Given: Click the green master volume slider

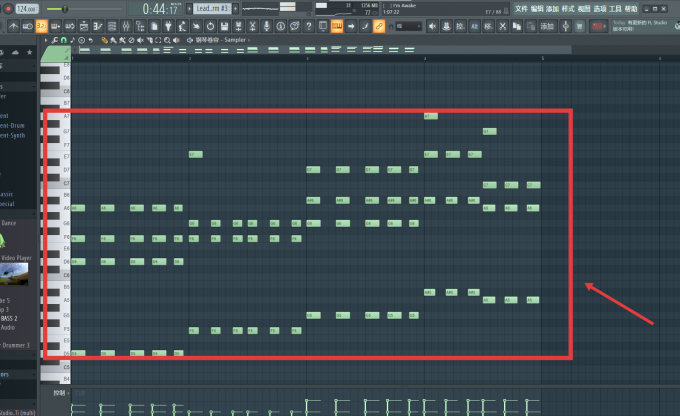Looking at the screenshot, I should (x=65, y=9).
